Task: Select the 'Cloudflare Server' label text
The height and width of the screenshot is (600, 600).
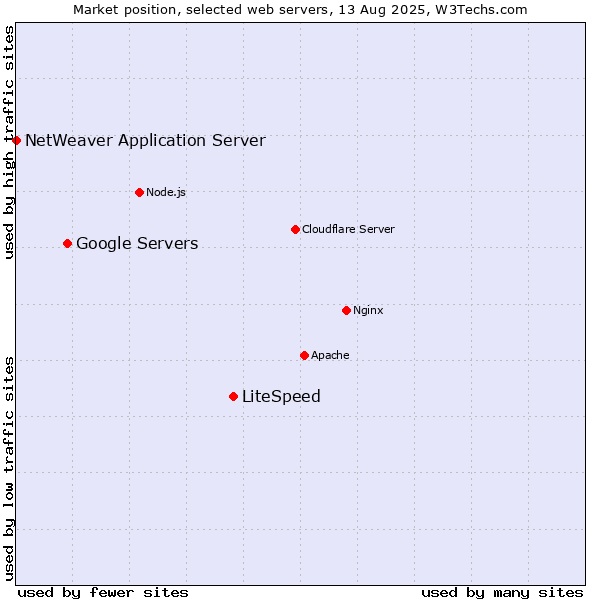Action: coord(348,229)
